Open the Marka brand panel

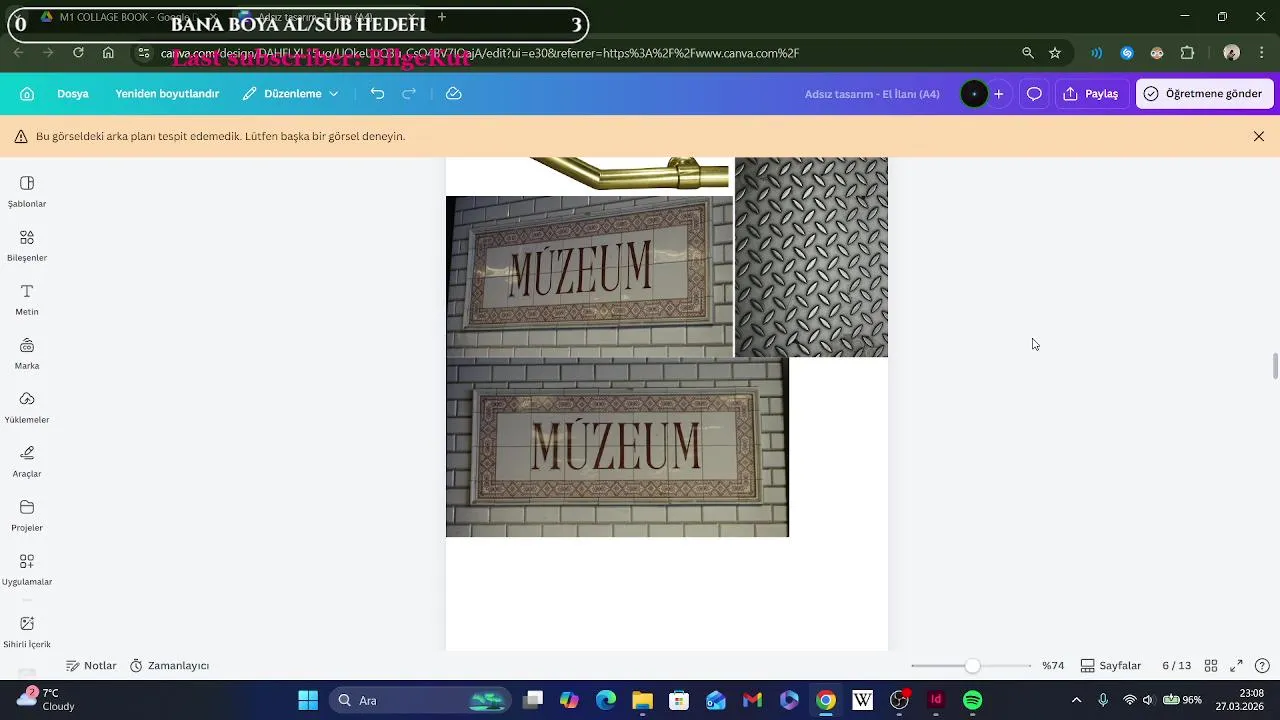(27, 354)
